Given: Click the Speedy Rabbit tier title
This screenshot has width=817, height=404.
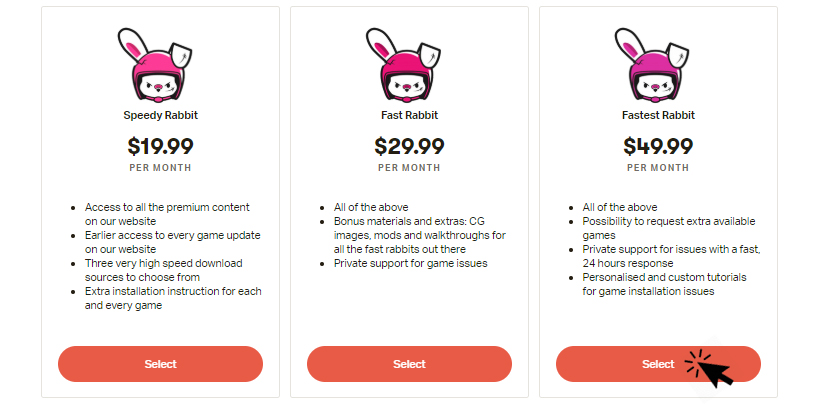Looking at the screenshot, I should click(160, 115).
